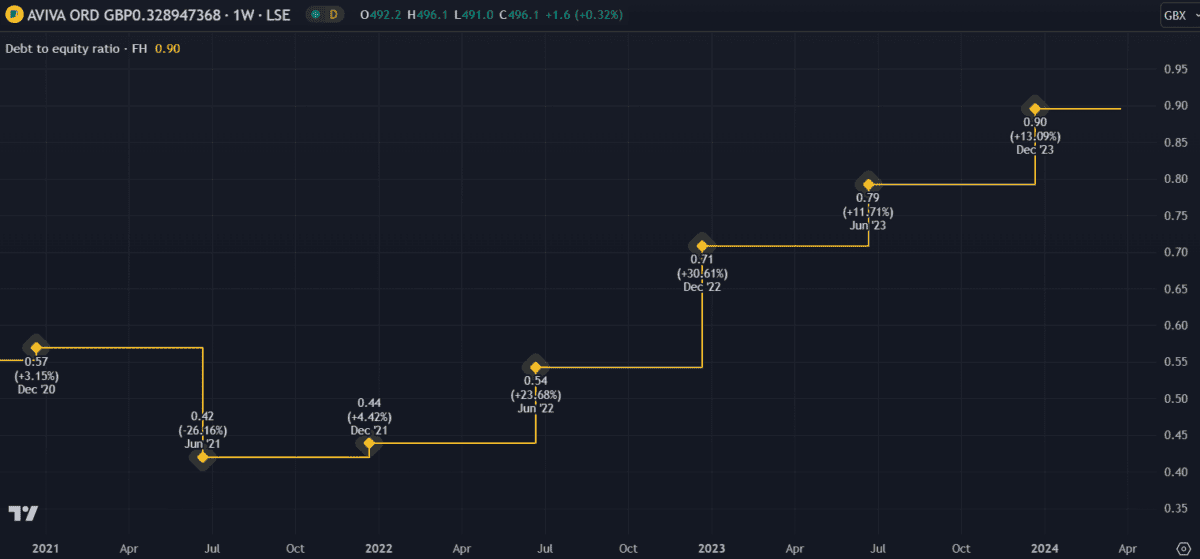Screen dimensions: 1200x559
Task: Click the Jun '22 data point diamond
Action: pyautogui.click(x=536, y=367)
